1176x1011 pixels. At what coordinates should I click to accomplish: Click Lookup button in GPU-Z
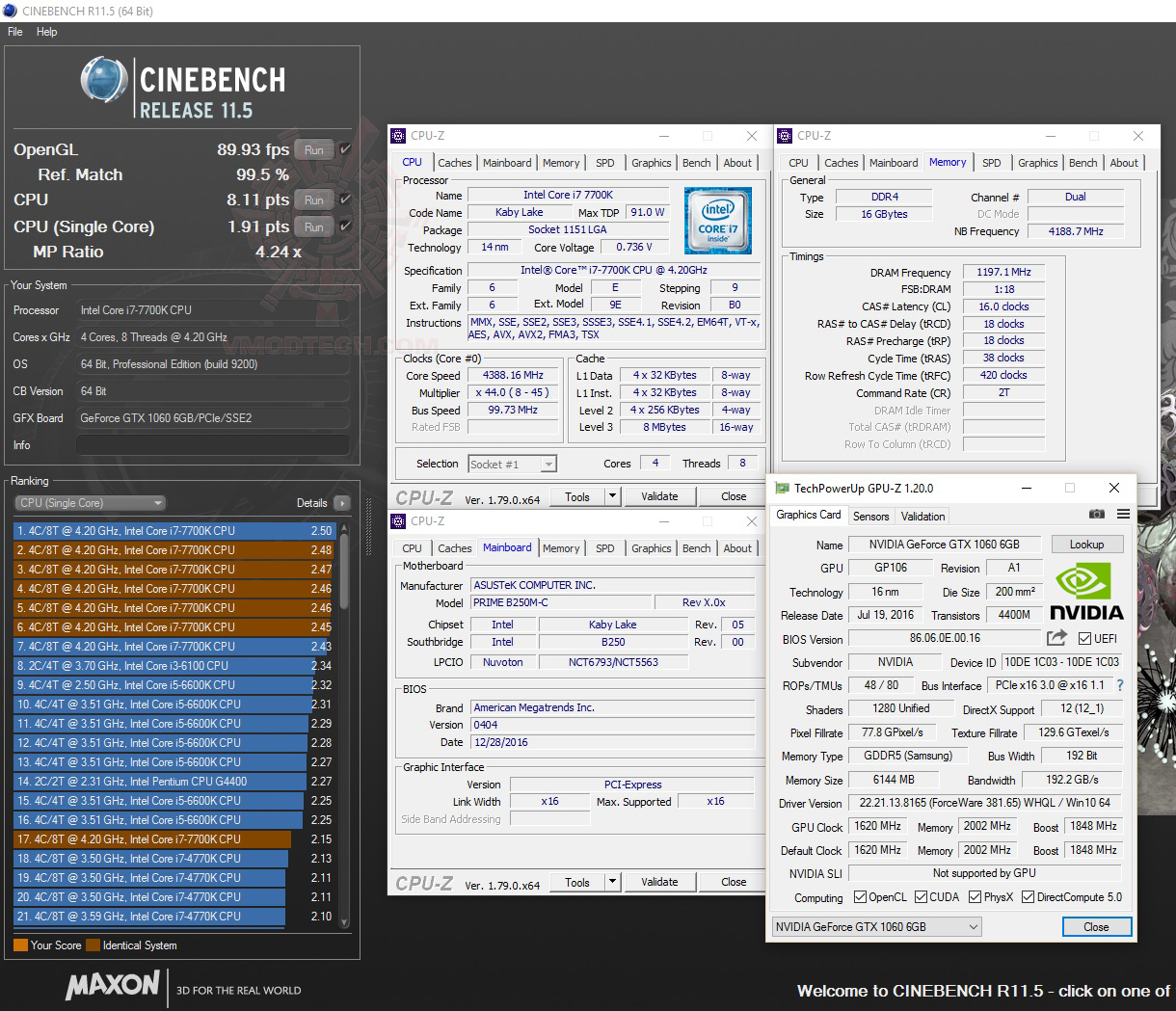click(1086, 545)
